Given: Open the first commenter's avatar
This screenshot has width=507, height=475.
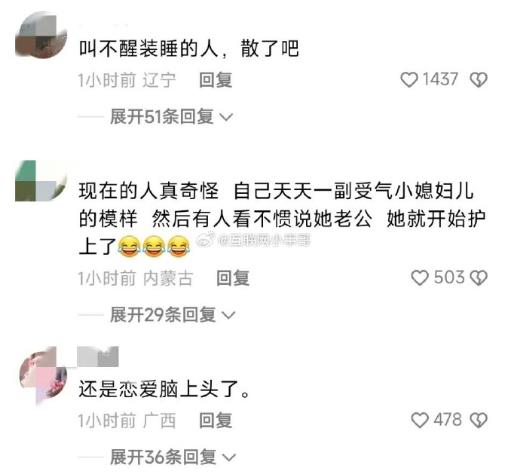Looking at the screenshot, I should click(x=41, y=35).
